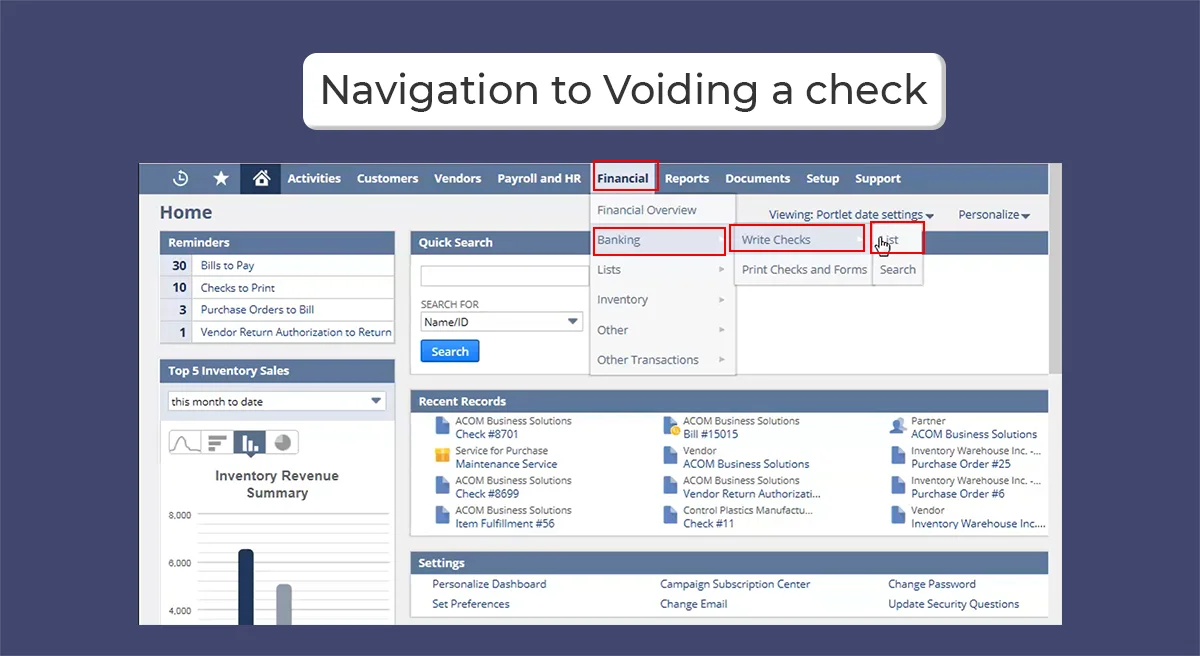Select List under Write Checks

click(897, 240)
